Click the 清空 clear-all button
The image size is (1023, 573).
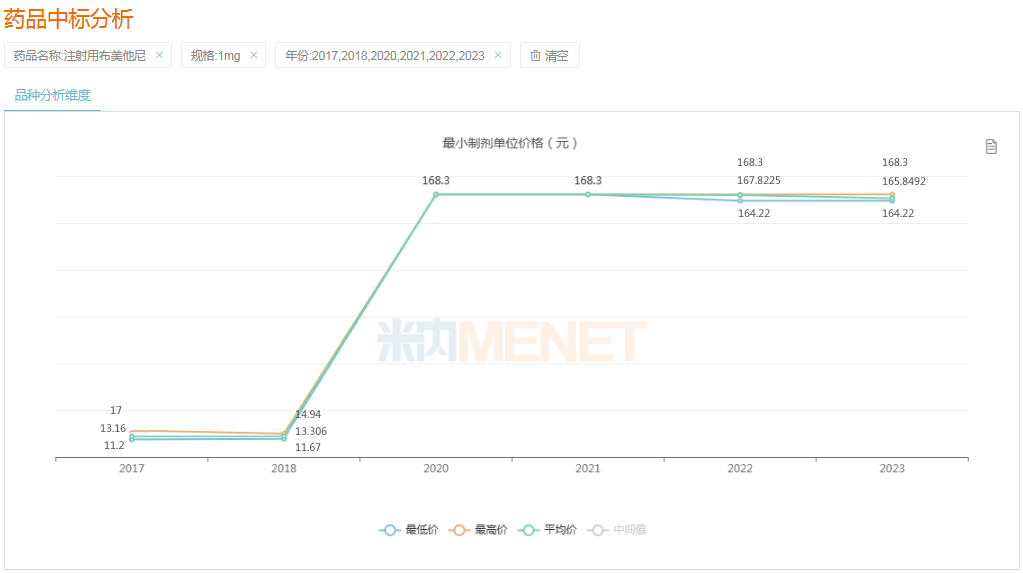tap(549, 56)
